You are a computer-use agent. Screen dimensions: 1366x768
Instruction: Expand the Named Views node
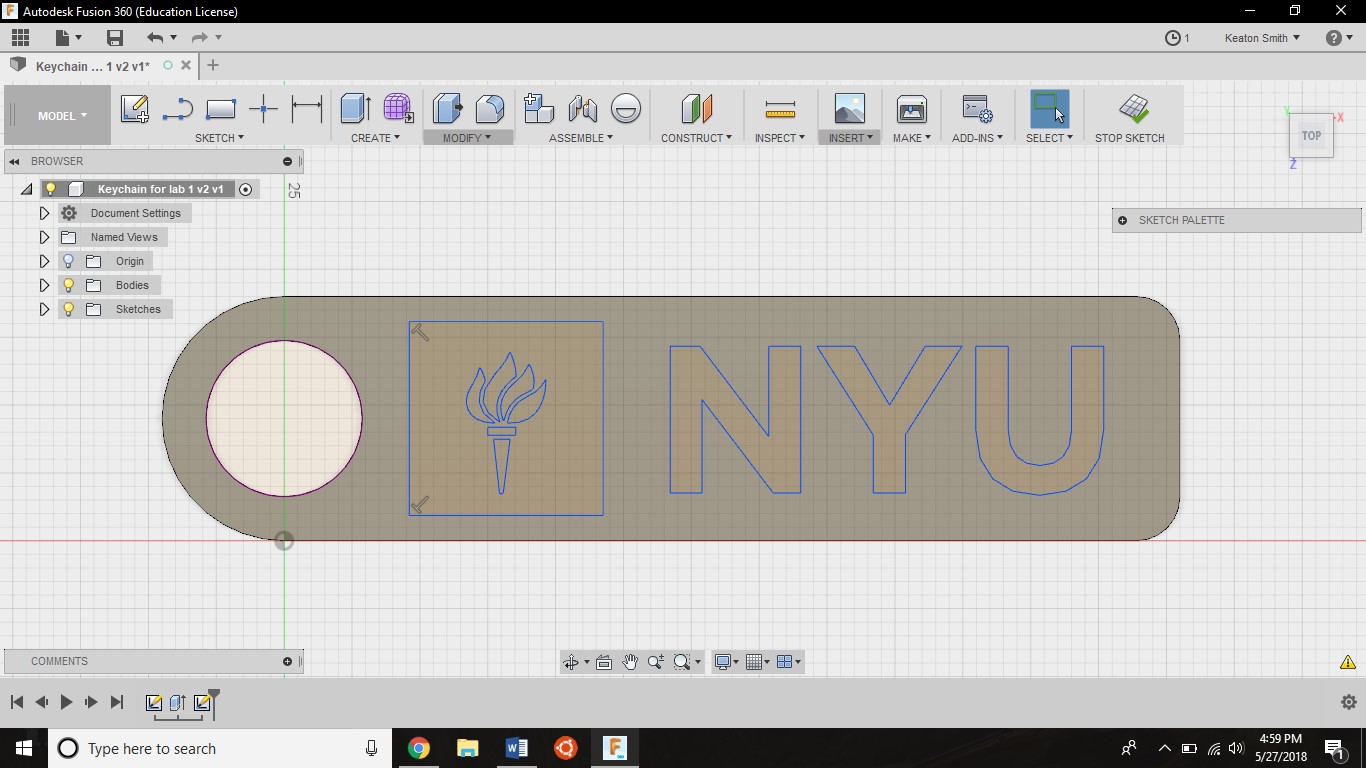pos(44,237)
